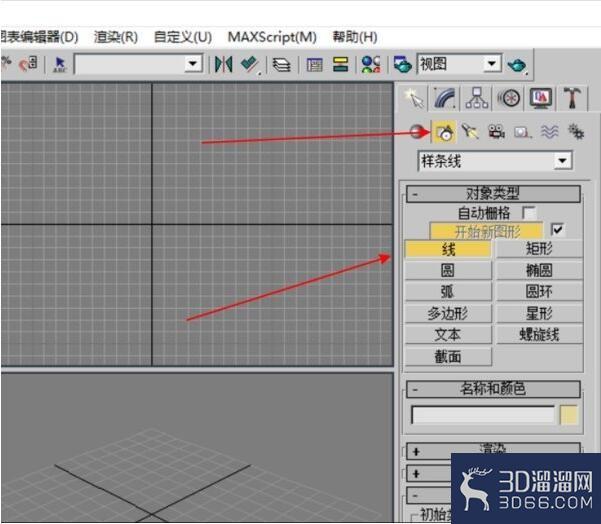
Task: Uncheck the Start New Shape checkbox
Action: tap(557, 230)
